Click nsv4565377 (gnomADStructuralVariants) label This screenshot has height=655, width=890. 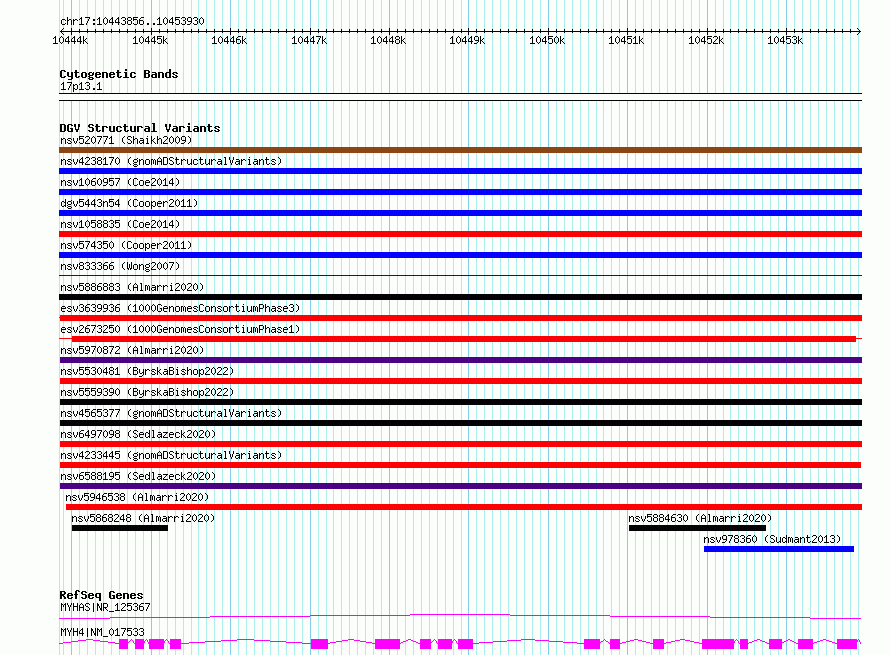point(171,413)
